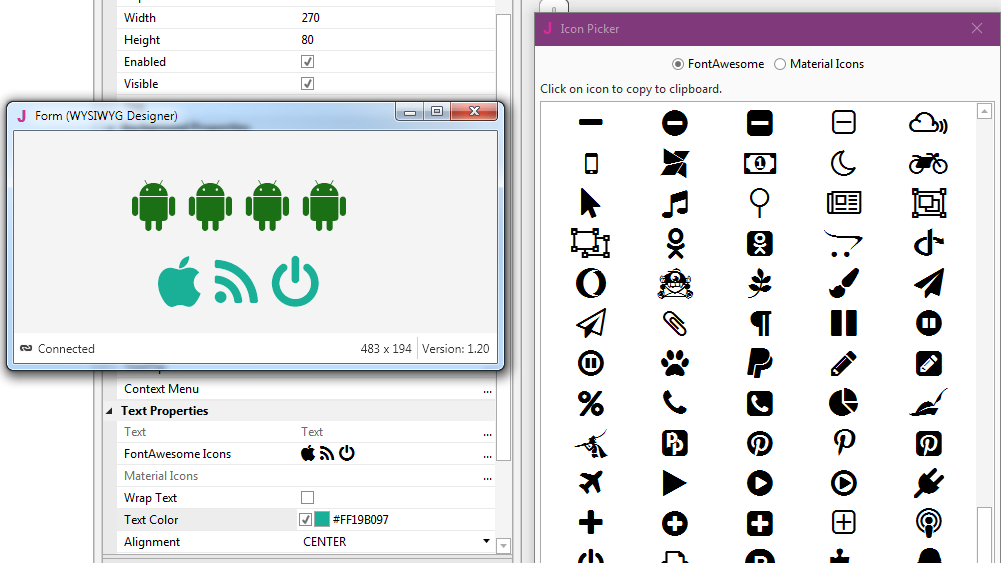This screenshot has height=563, width=1001.
Task: Copy the paragraph symbol icon
Action: click(x=760, y=324)
